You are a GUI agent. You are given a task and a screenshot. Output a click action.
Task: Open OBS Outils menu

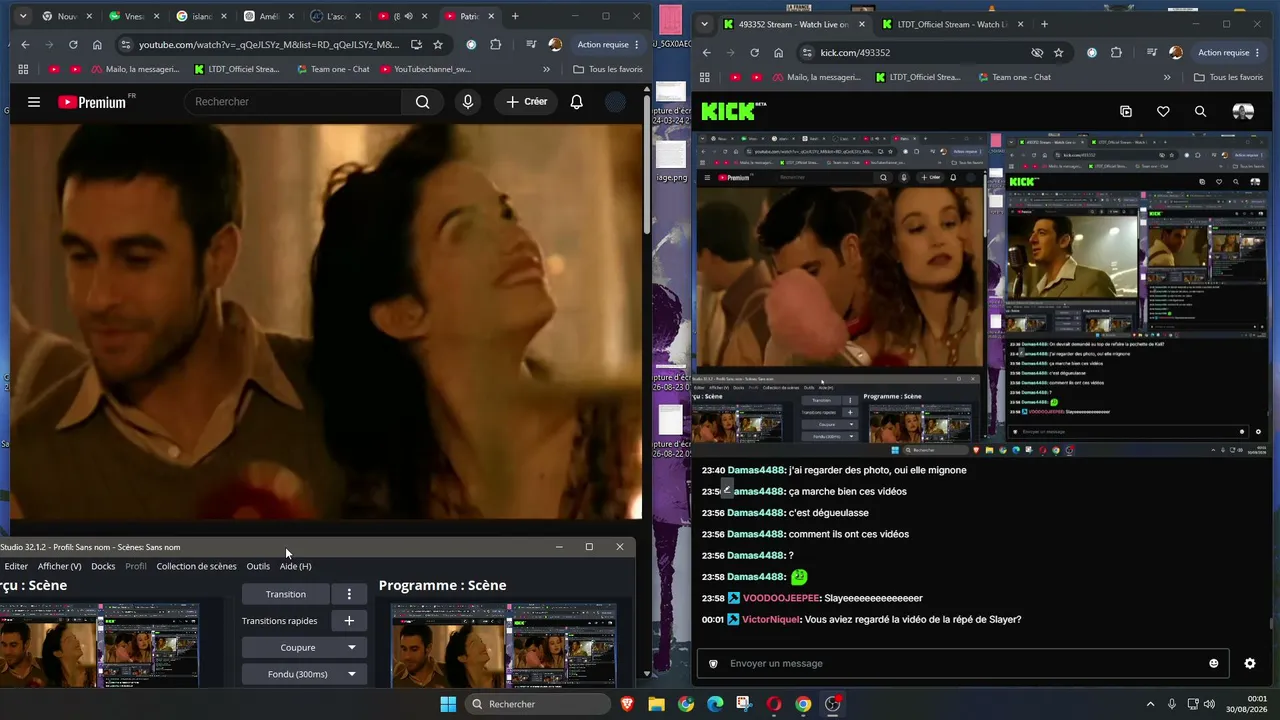(x=258, y=566)
